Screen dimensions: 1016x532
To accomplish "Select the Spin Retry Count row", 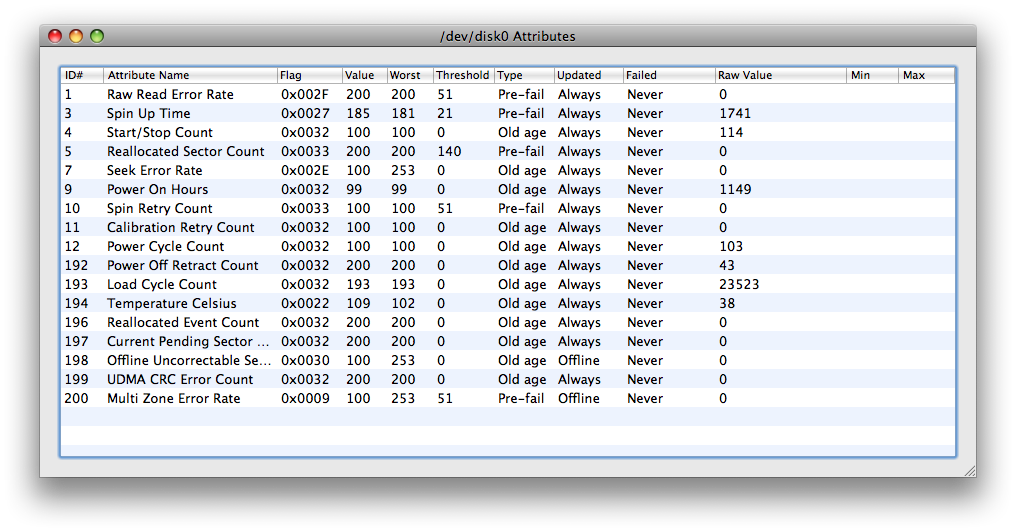I will (508, 209).
